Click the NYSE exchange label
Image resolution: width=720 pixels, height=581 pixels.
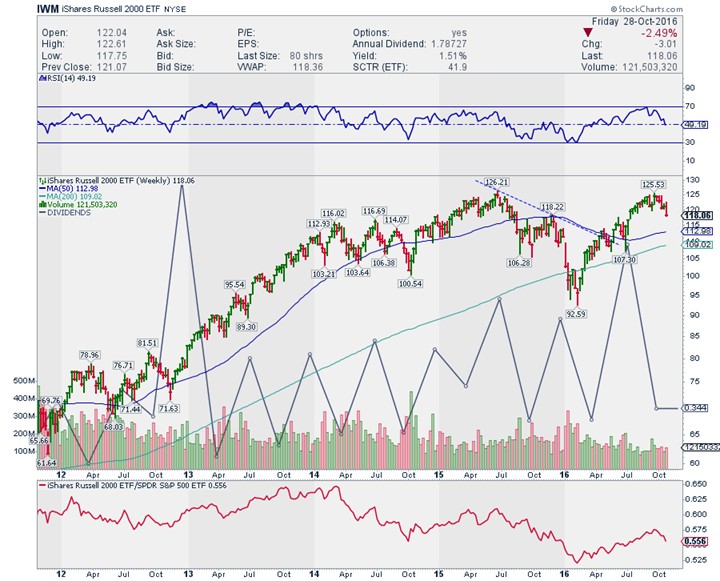(175, 10)
